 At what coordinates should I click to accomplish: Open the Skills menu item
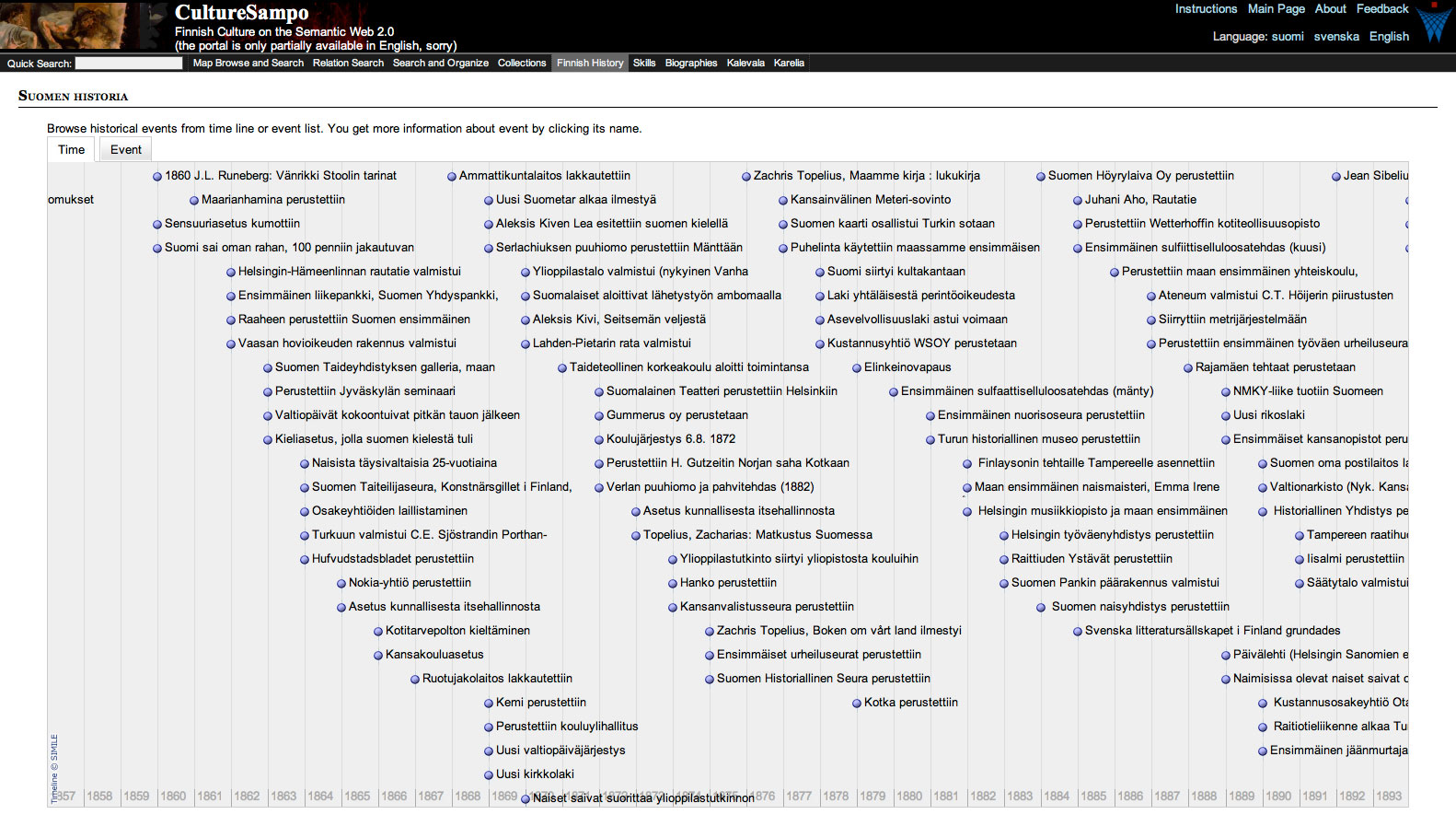point(644,63)
